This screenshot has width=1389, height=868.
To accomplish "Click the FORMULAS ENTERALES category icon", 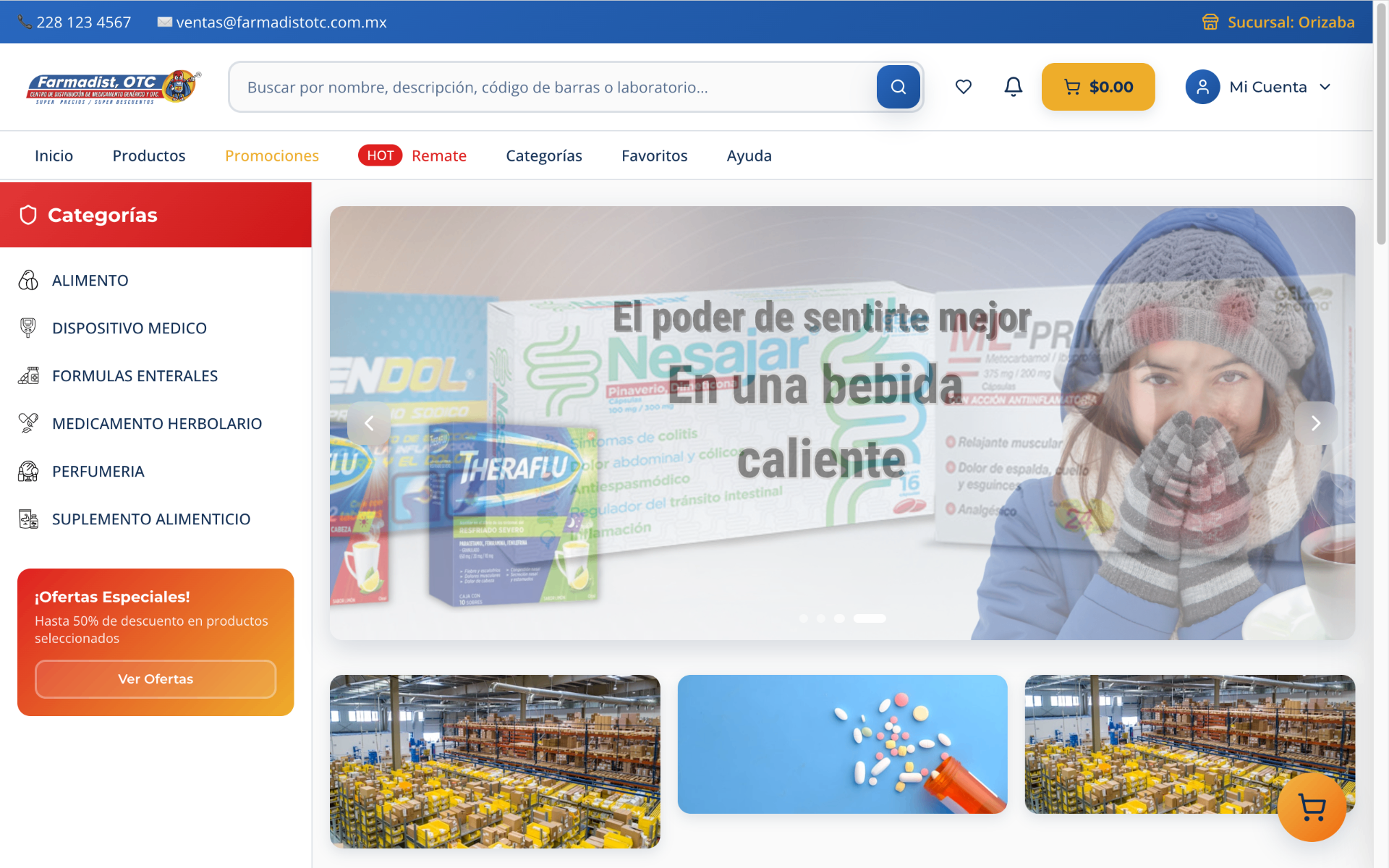I will 28,375.
